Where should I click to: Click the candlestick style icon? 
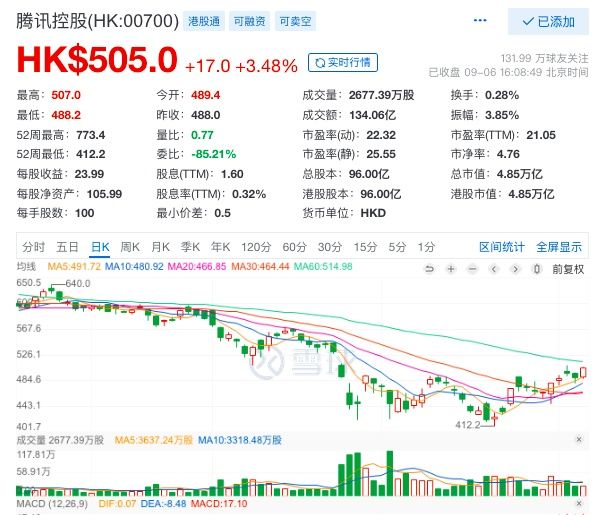click(537, 269)
